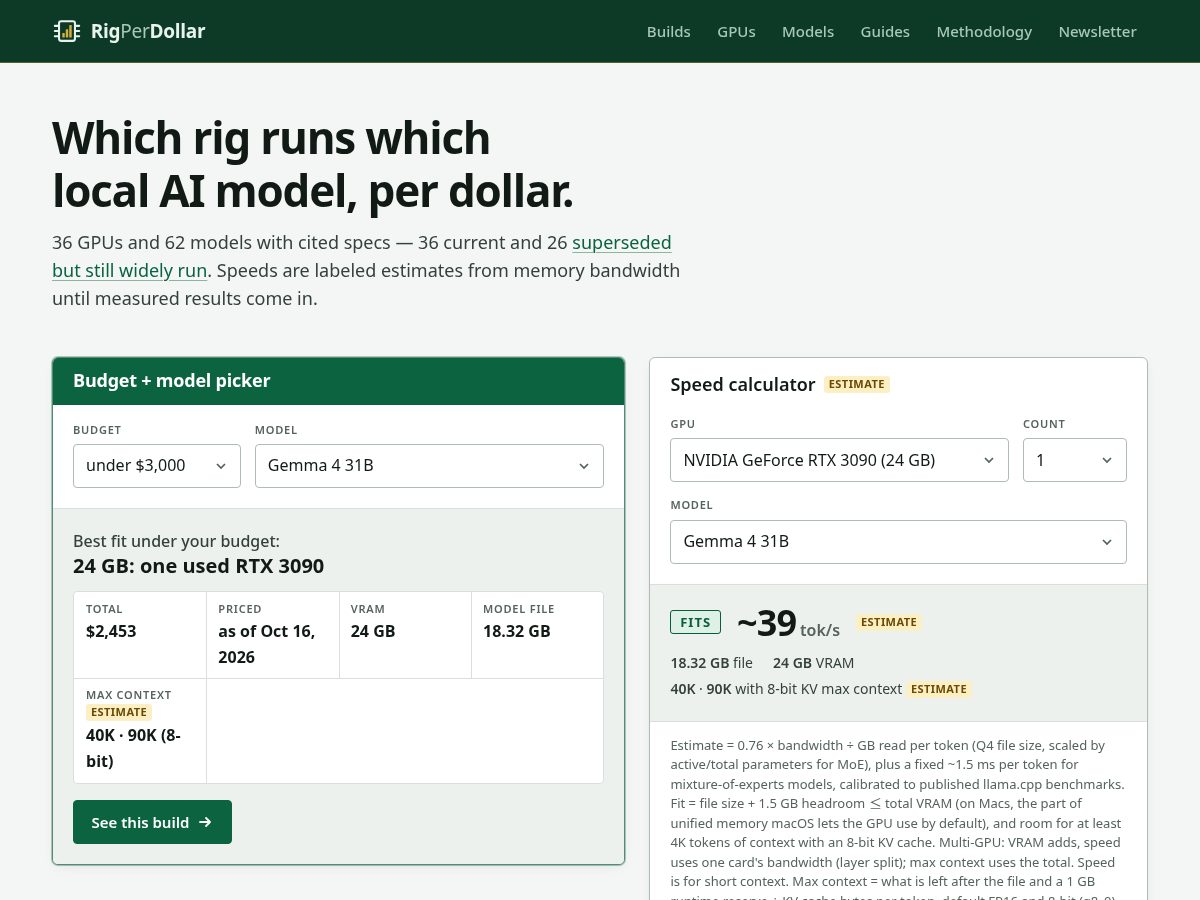Image resolution: width=1200 pixels, height=900 pixels.
Task: Click the PRICED value as of Oct 16, 2026
Action: click(267, 644)
